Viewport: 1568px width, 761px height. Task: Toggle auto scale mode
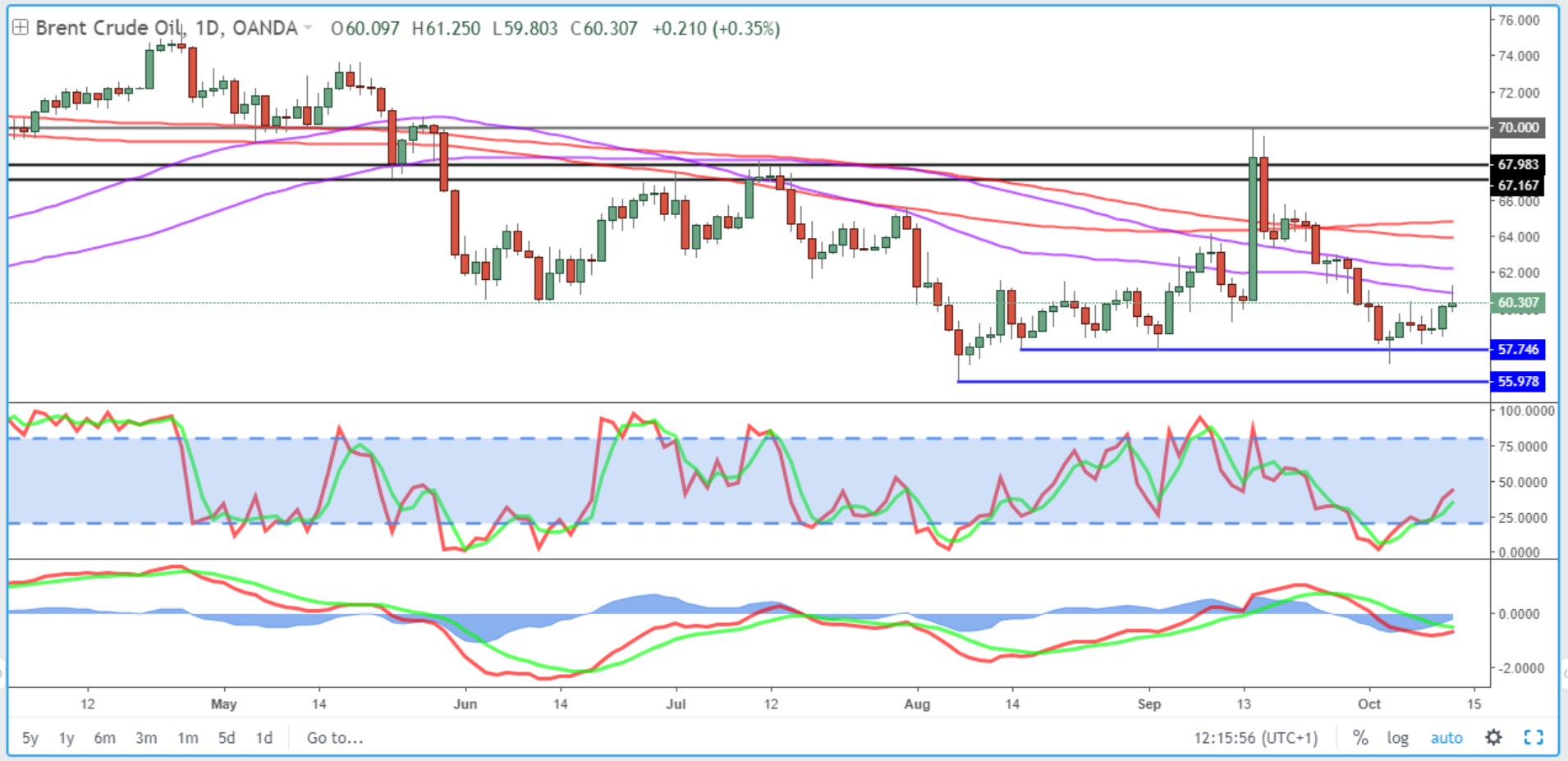1447,738
